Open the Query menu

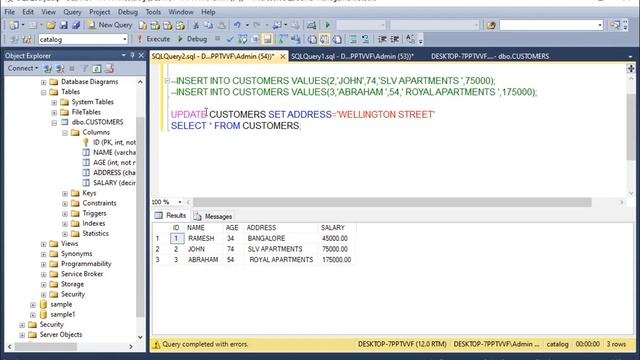tap(72, 12)
